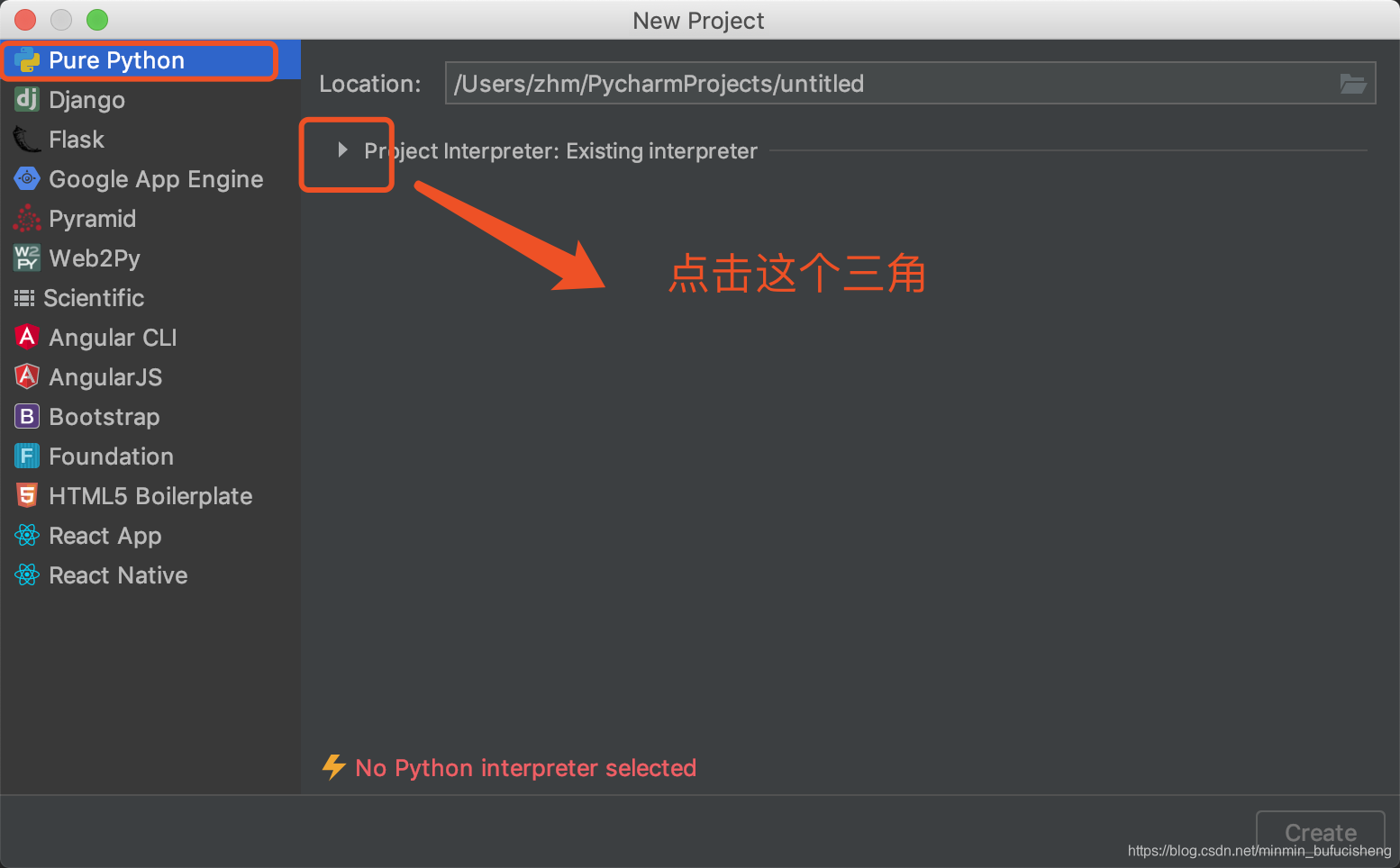This screenshot has height=868, width=1400.
Task: Choose Flask project type label
Action: 77,140
